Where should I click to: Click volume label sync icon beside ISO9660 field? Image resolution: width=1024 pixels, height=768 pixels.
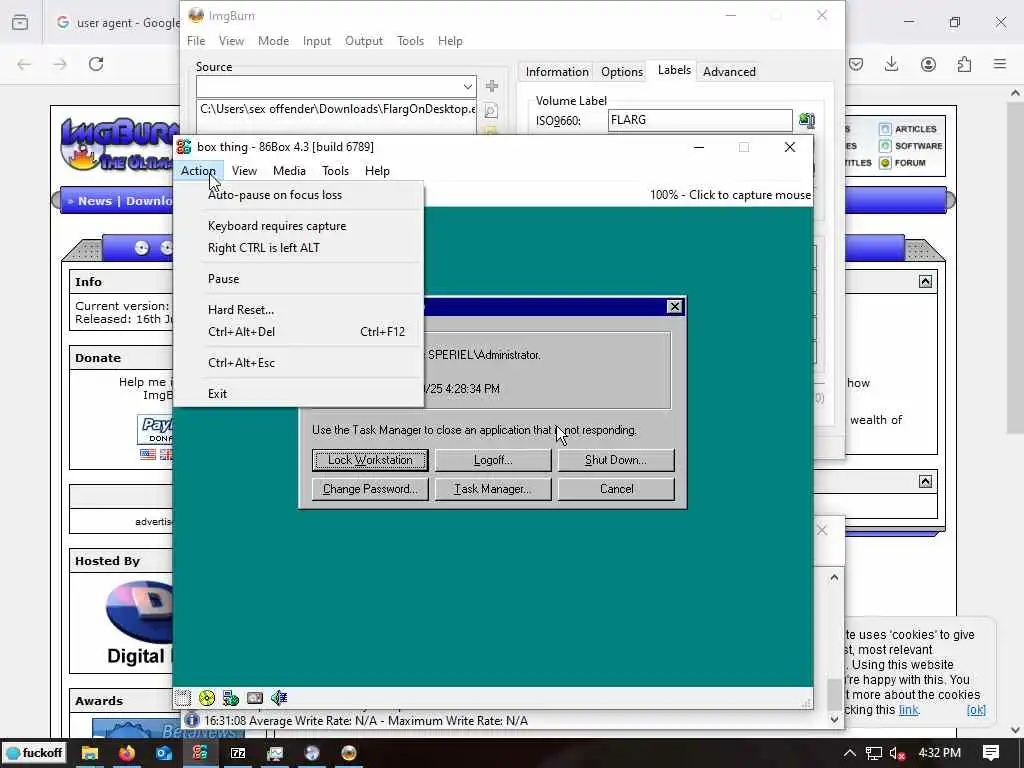807,120
